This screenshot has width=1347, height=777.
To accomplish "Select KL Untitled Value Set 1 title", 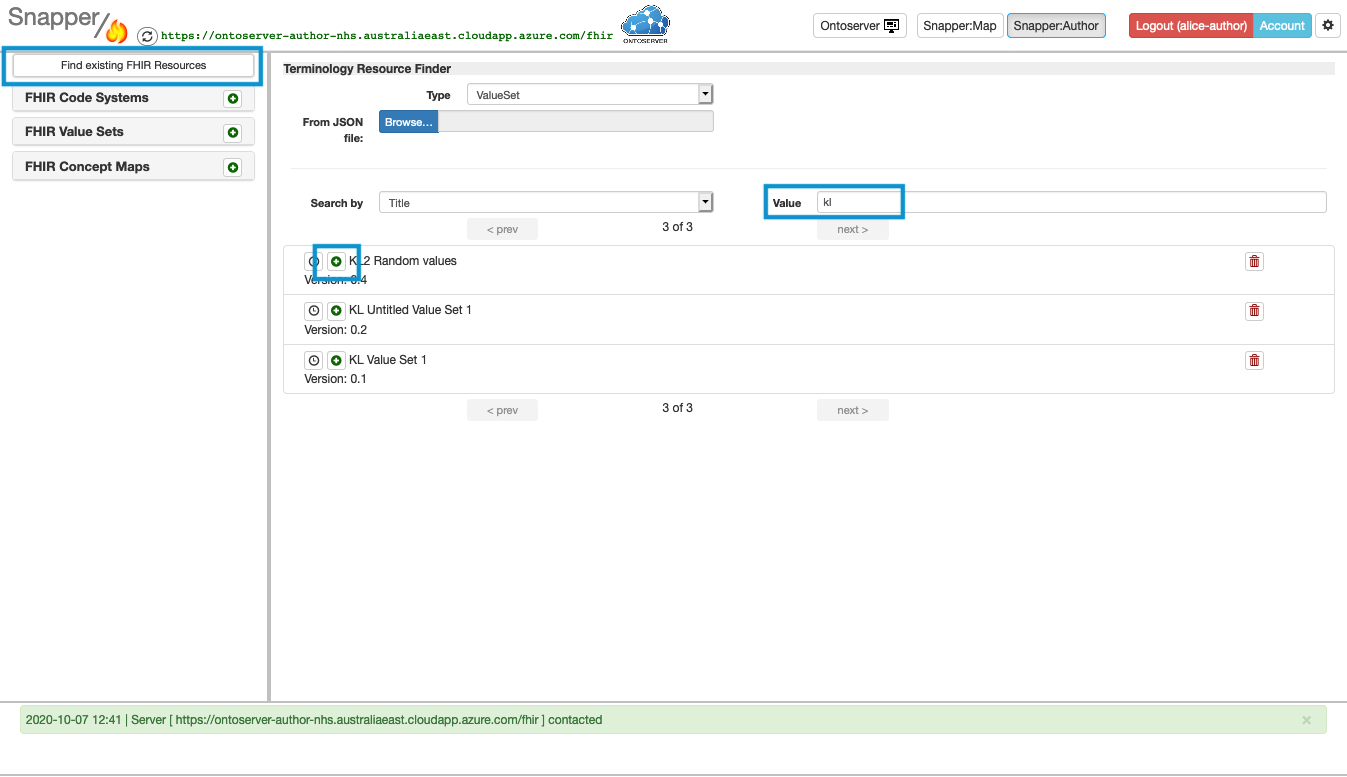I will click(410, 310).
